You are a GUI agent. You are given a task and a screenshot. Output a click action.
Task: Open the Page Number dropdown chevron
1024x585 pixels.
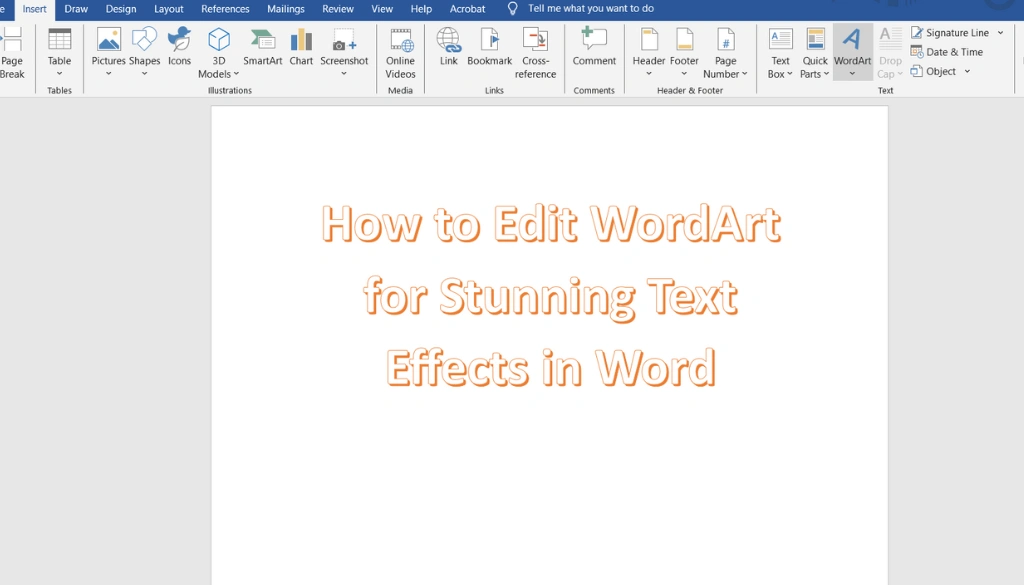click(744, 74)
